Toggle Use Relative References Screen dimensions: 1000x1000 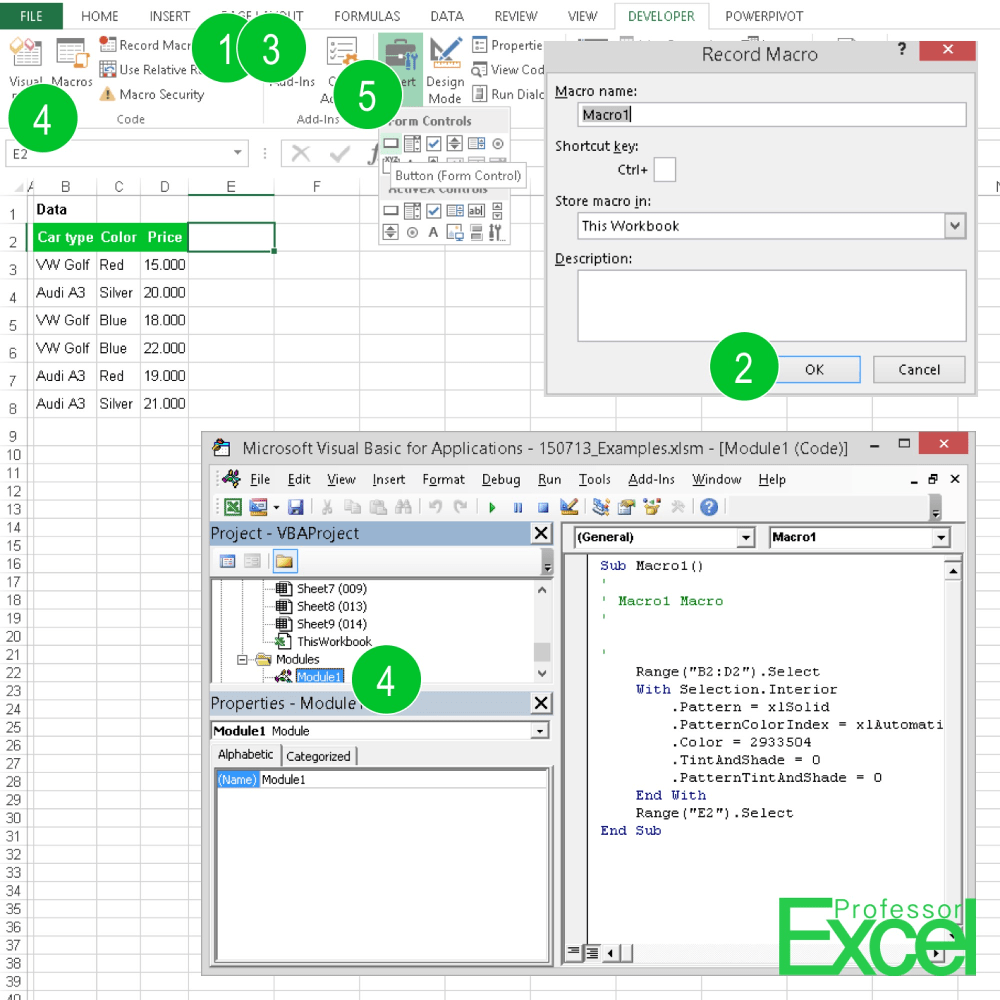click(x=151, y=70)
